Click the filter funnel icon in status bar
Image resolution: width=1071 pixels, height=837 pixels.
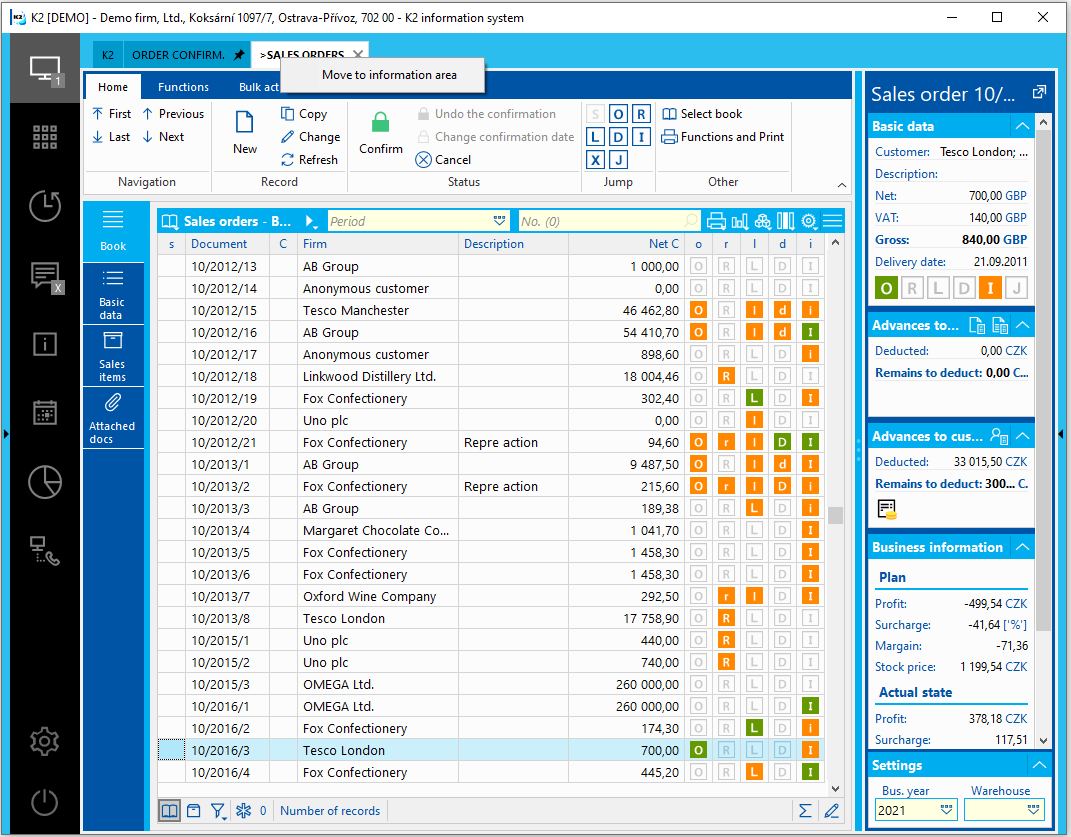(x=218, y=810)
